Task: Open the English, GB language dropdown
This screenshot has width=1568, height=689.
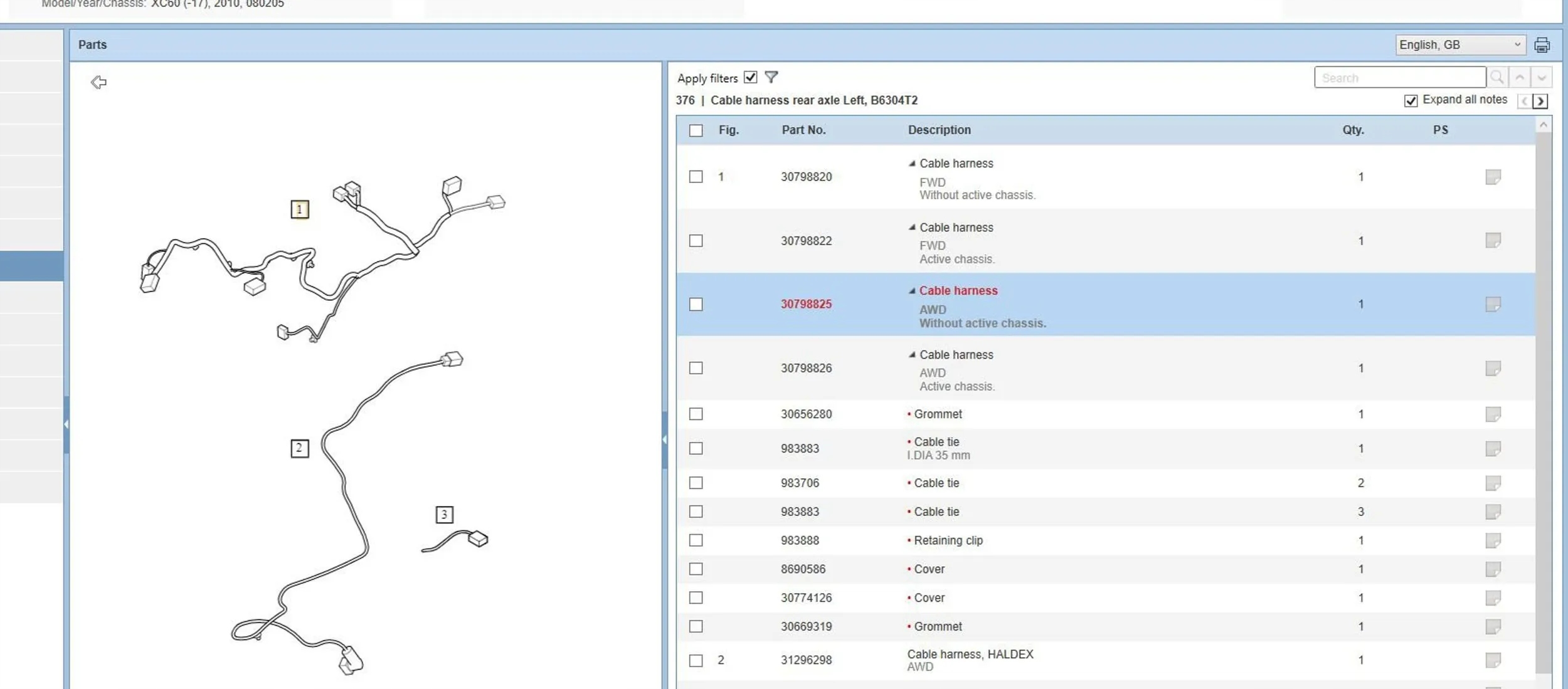Action: [1459, 45]
